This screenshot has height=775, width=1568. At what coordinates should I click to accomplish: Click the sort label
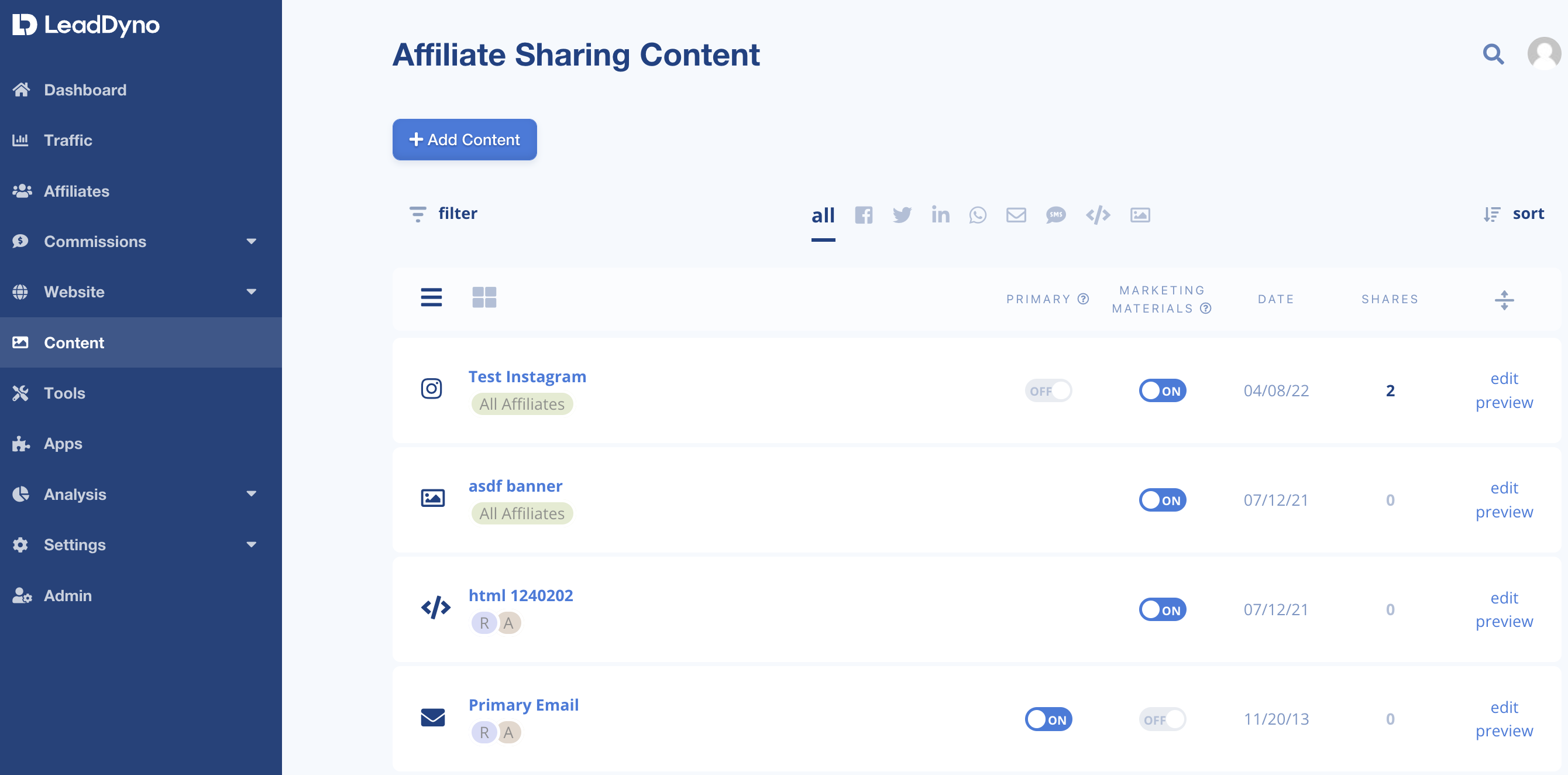coord(1528,214)
